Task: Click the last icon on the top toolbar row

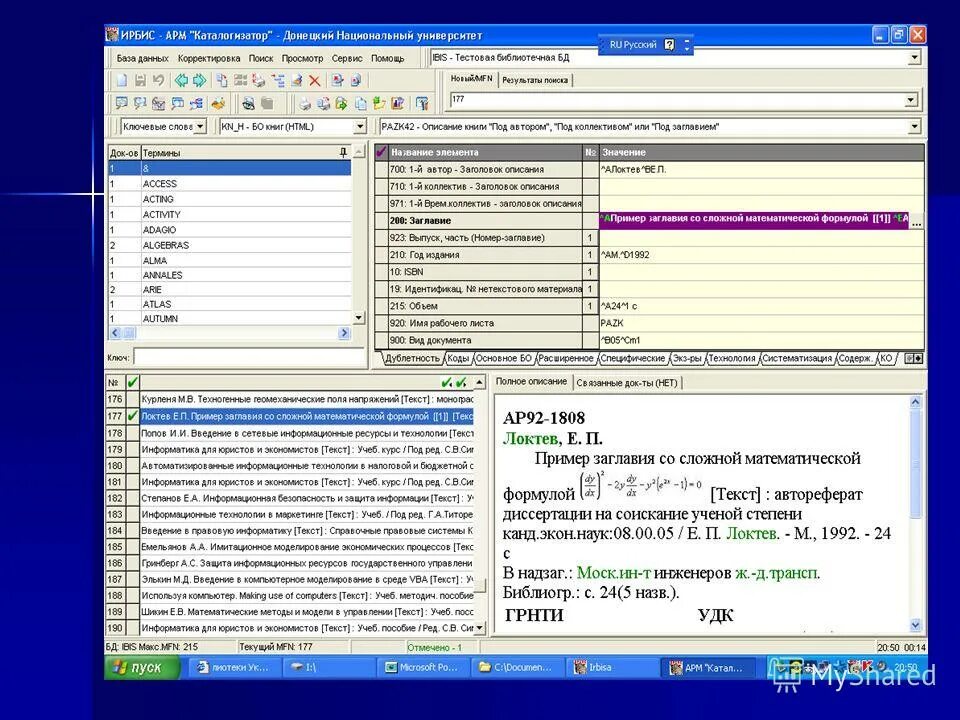Action: pyautogui.click(x=356, y=80)
